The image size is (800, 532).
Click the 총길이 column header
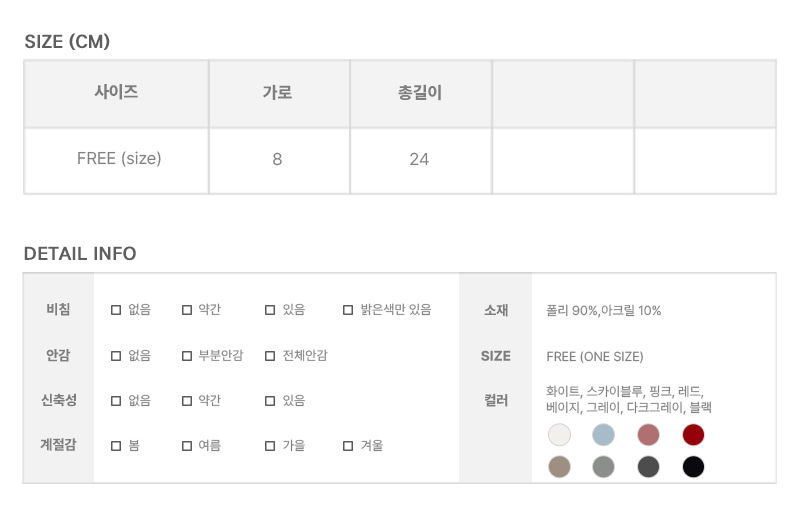click(x=420, y=93)
